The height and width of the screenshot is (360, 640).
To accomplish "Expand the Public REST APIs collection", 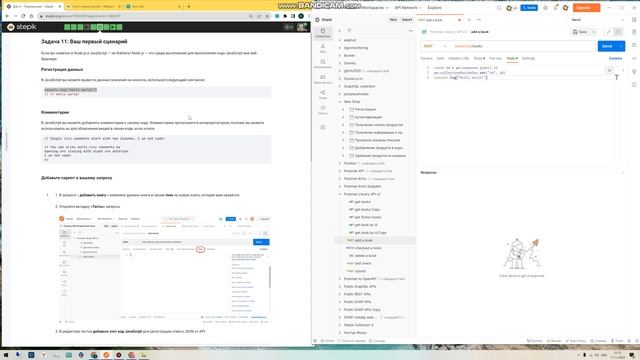I will 340,294.
